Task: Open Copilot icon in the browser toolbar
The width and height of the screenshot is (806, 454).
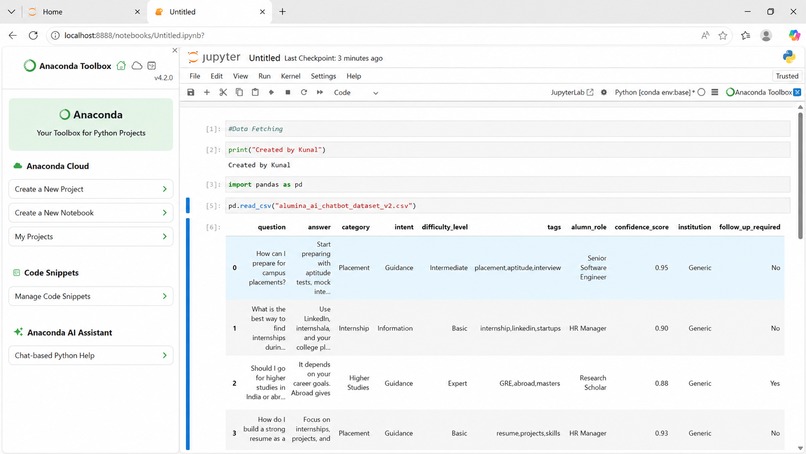Action: coord(794,35)
